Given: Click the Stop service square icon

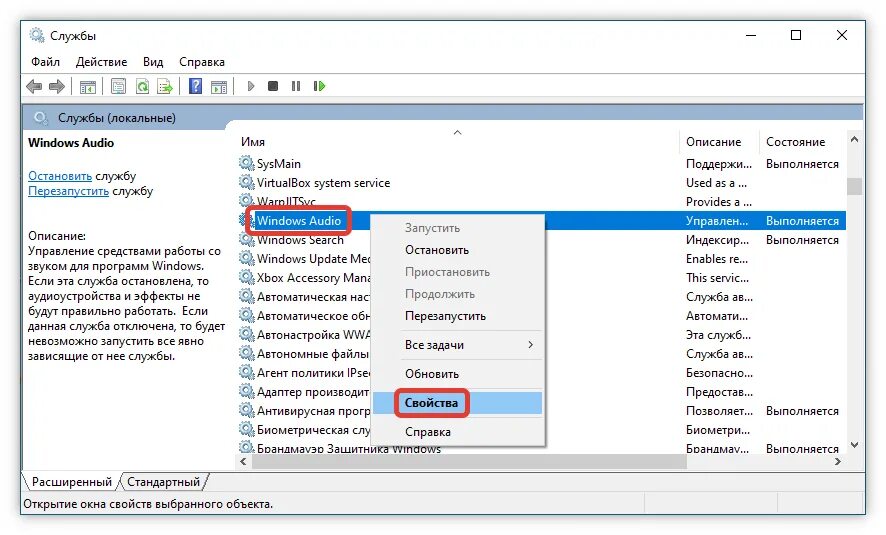Looking at the screenshot, I should pos(273,86).
